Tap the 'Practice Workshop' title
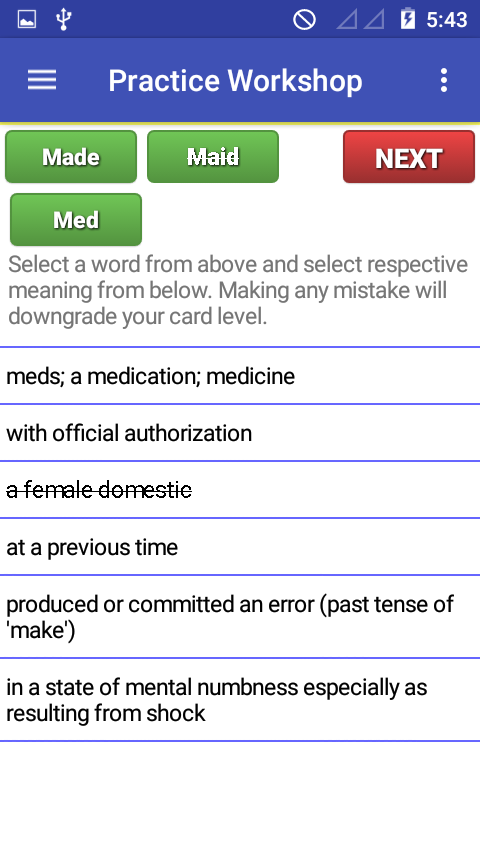Screen dimensions: 480x854 235,81
